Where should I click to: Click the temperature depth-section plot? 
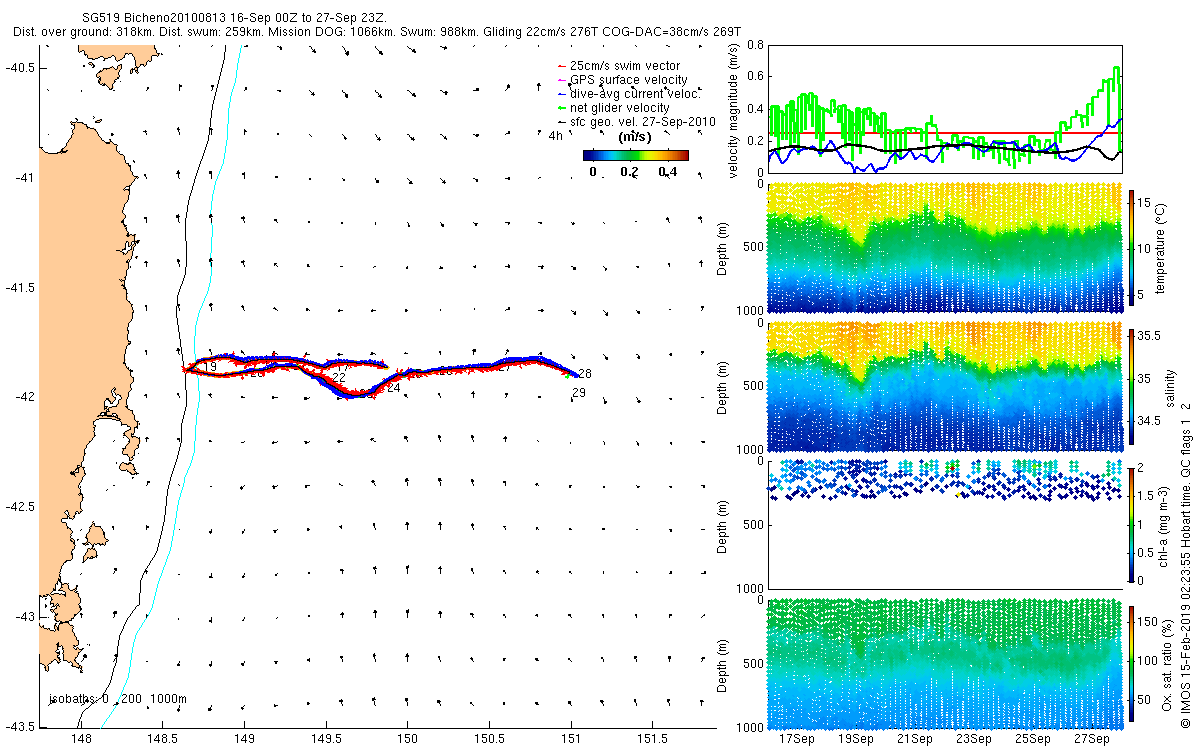pyautogui.click(x=944, y=247)
